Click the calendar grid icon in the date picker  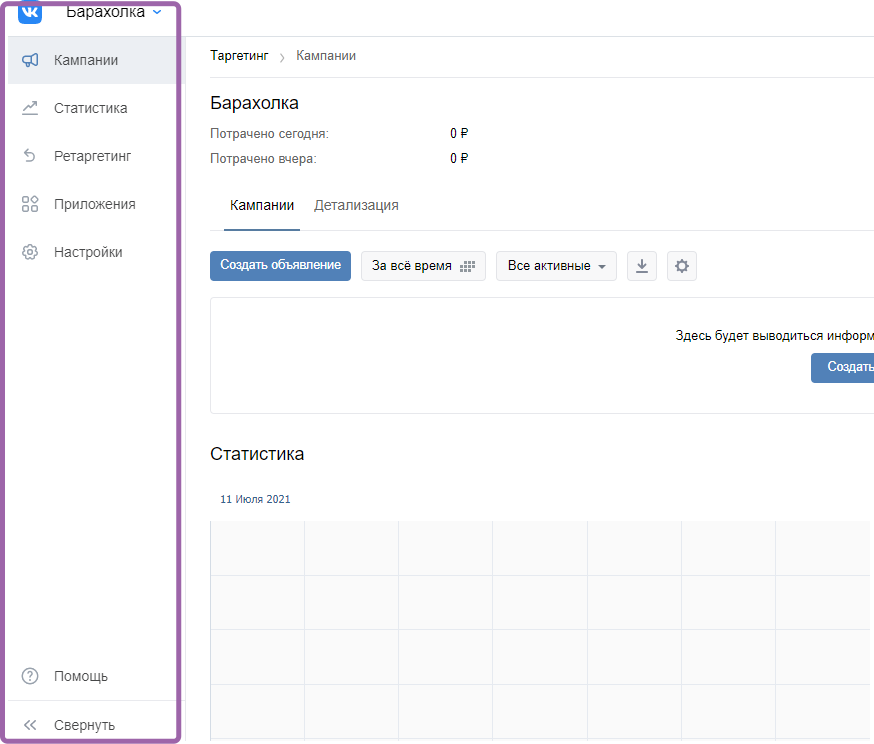tap(468, 266)
